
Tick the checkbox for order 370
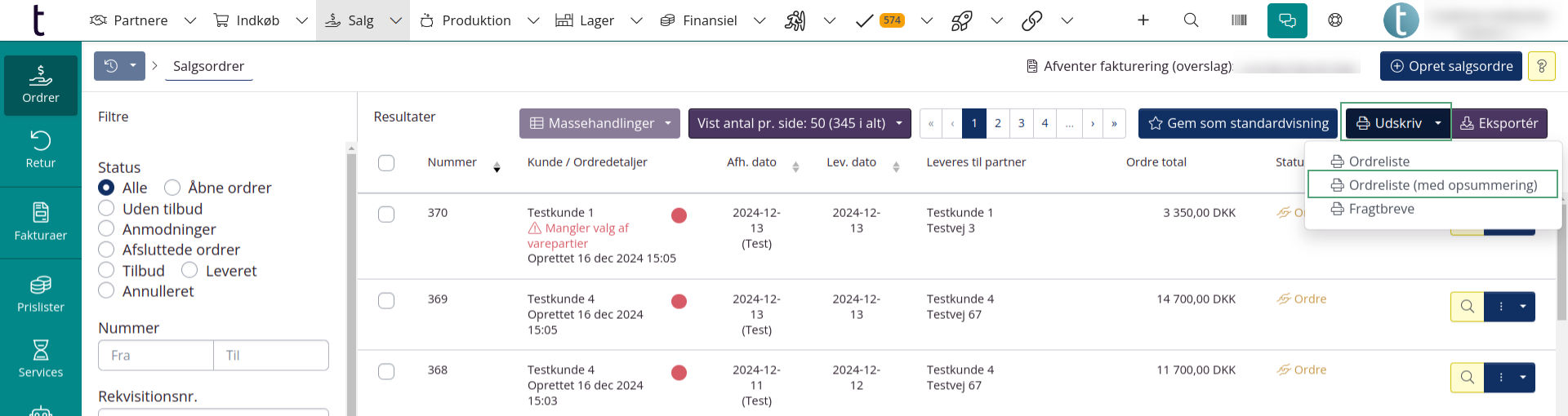pyautogui.click(x=386, y=215)
